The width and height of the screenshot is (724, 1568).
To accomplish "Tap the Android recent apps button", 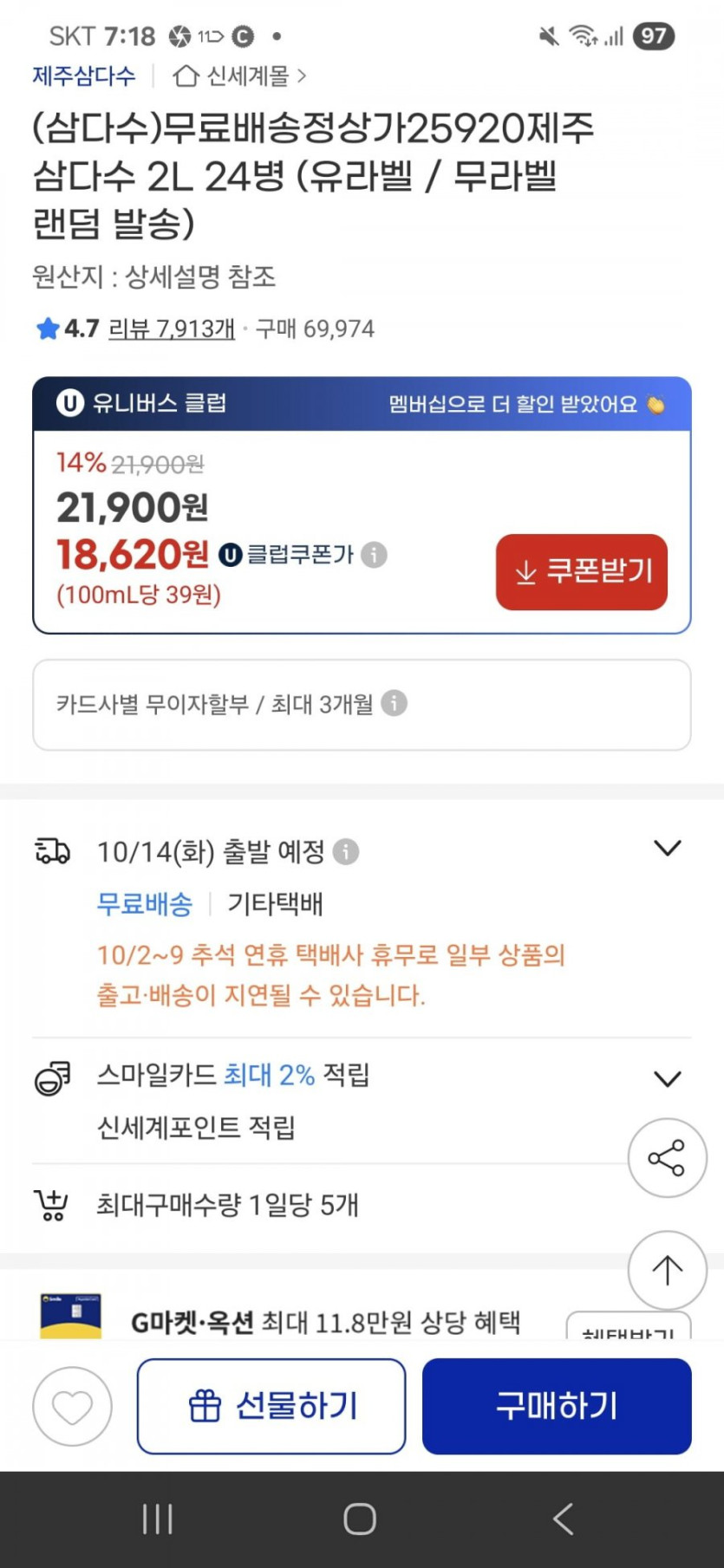I will [158, 1519].
